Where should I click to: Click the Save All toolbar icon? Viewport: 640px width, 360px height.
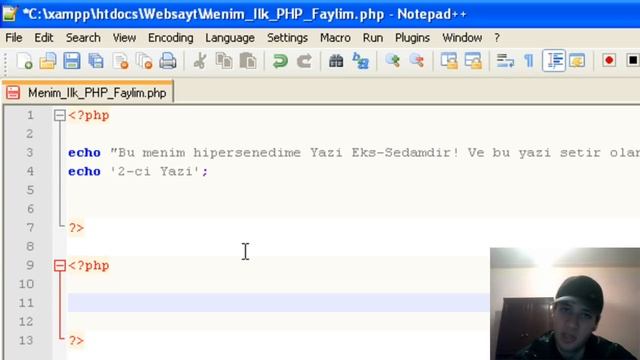coord(96,61)
